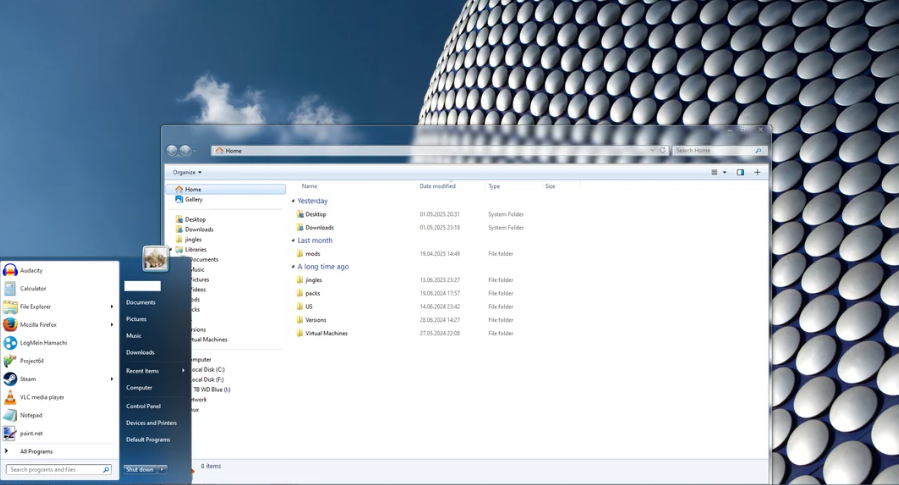
Task: Expand the address bar history dropdown
Action: [x=652, y=150]
